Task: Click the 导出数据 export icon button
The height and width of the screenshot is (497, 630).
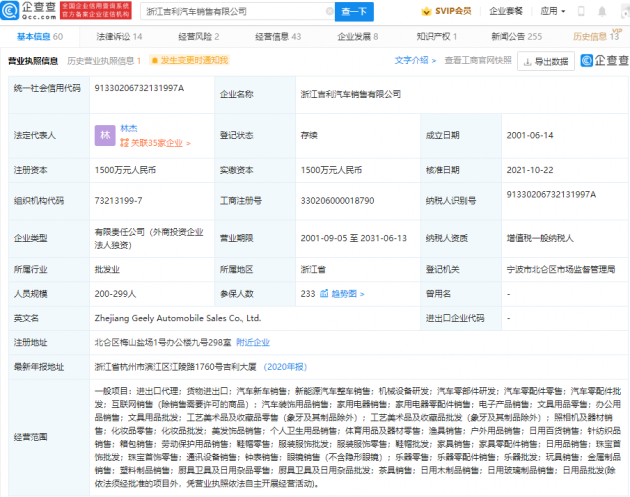Action: pos(545,61)
